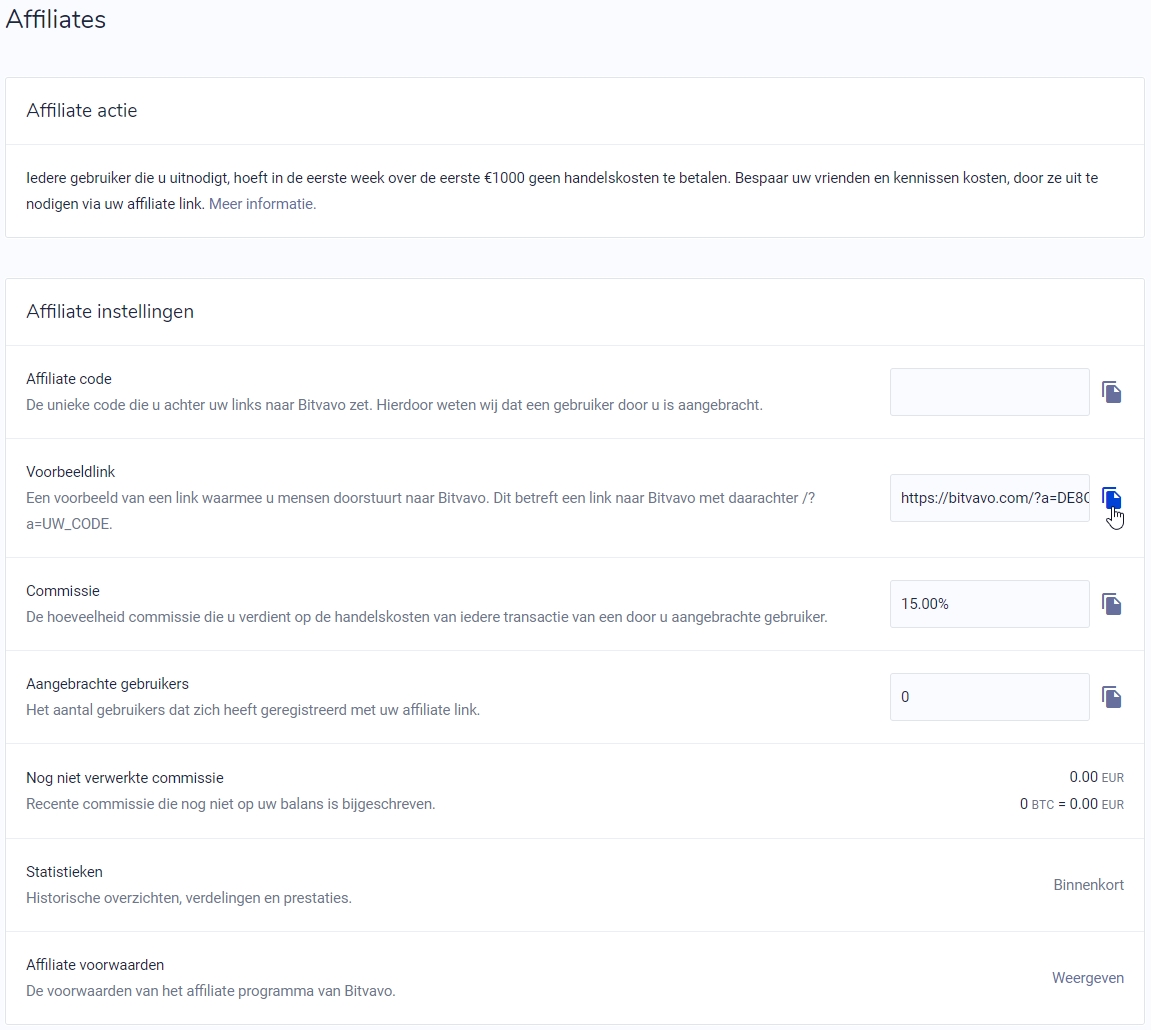
Task: Click the Affiliate code label
Action: click(69, 379)
